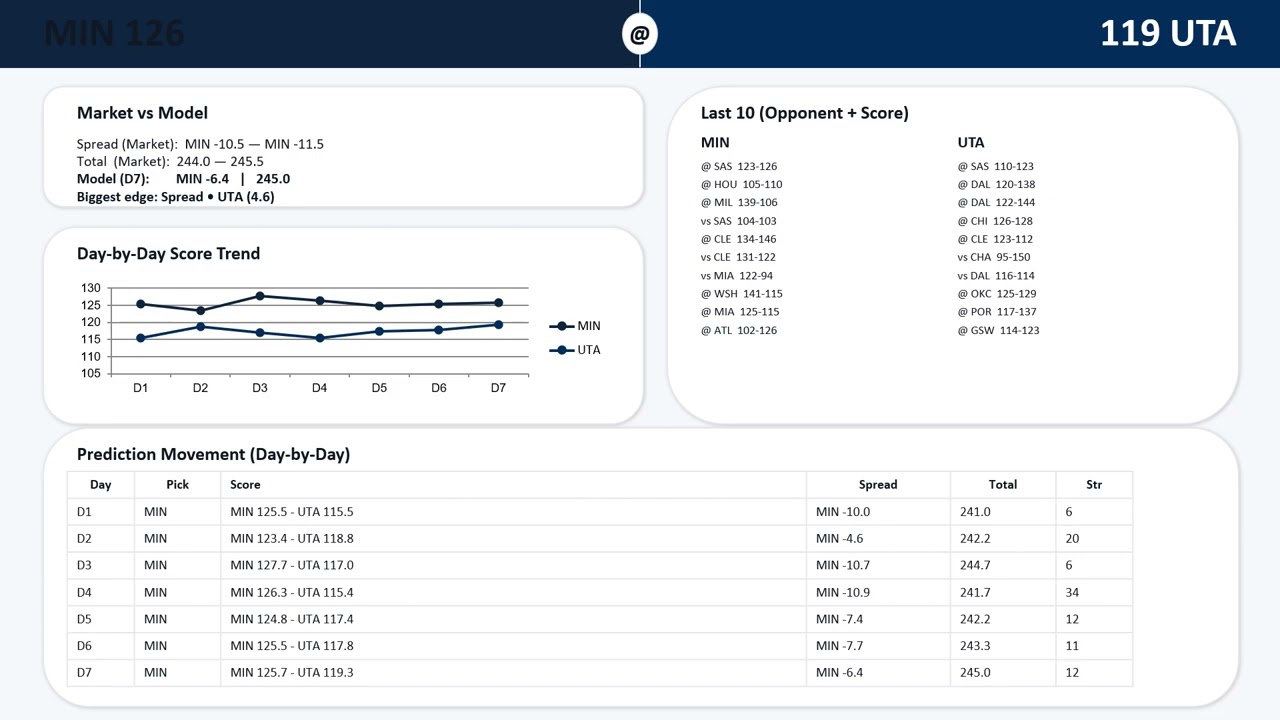Click the Day-by-Day Score Trend heading
The width and height of the screenshot is (1280, 720).
click(x=168, y=254)
